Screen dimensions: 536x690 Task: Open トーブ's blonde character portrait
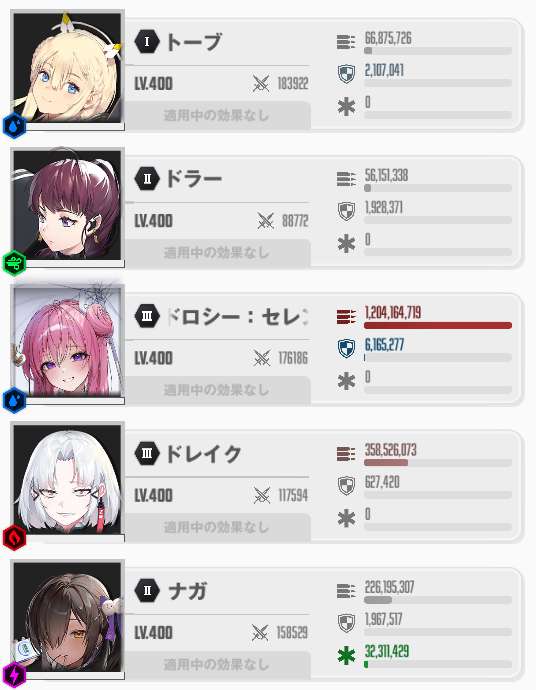tap(67, 68)
